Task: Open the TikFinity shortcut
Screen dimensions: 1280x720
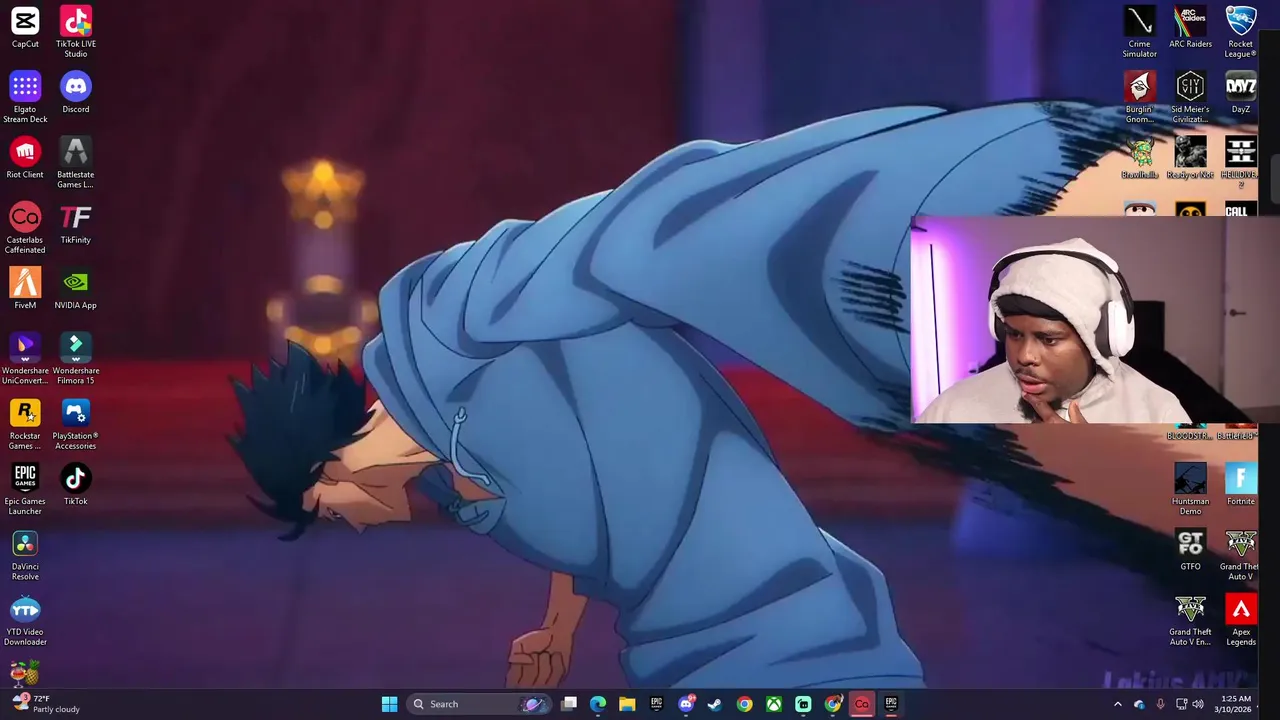Action: 76,223
